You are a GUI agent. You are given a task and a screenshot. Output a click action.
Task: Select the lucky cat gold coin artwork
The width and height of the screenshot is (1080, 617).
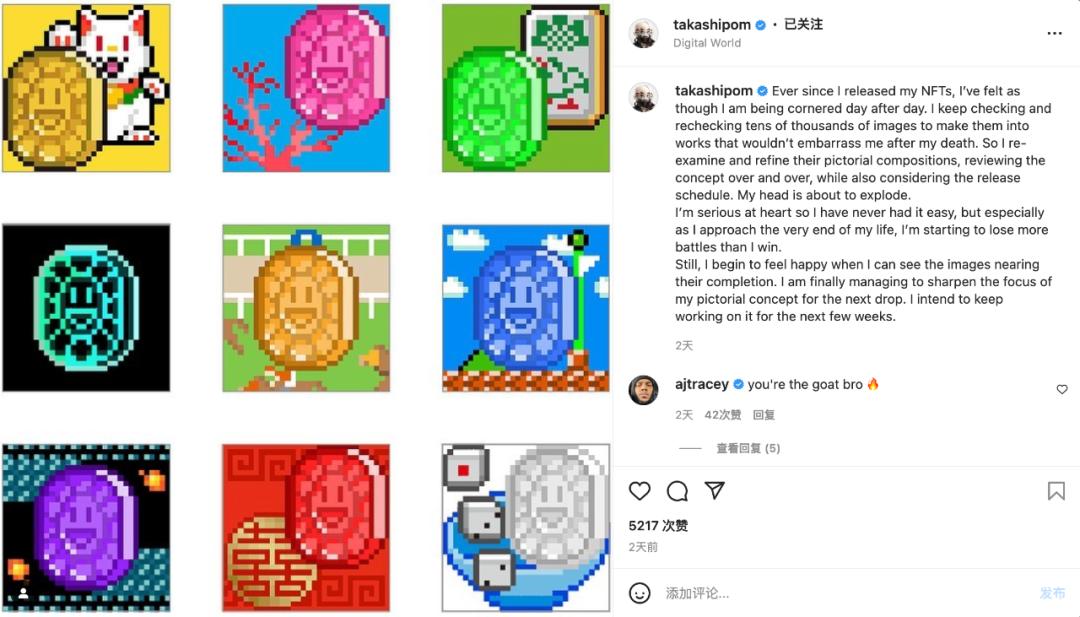(86, 87)
